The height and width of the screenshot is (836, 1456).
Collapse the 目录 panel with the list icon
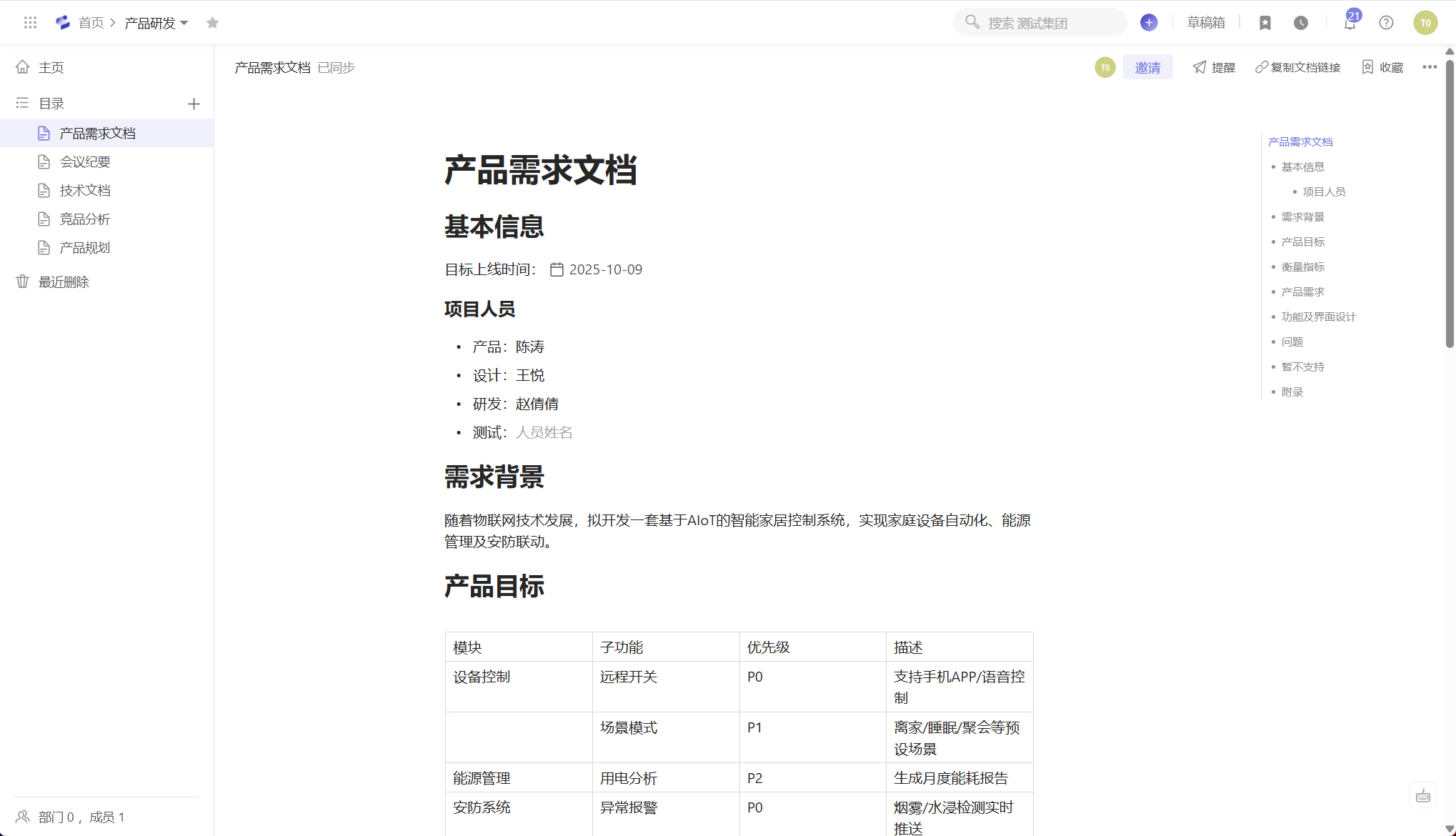pyautogui.click(x=21, y=103)
